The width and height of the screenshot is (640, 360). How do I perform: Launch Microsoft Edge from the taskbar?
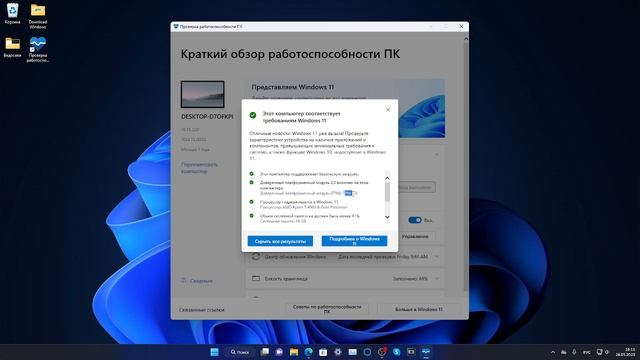(x=309, y=352)
